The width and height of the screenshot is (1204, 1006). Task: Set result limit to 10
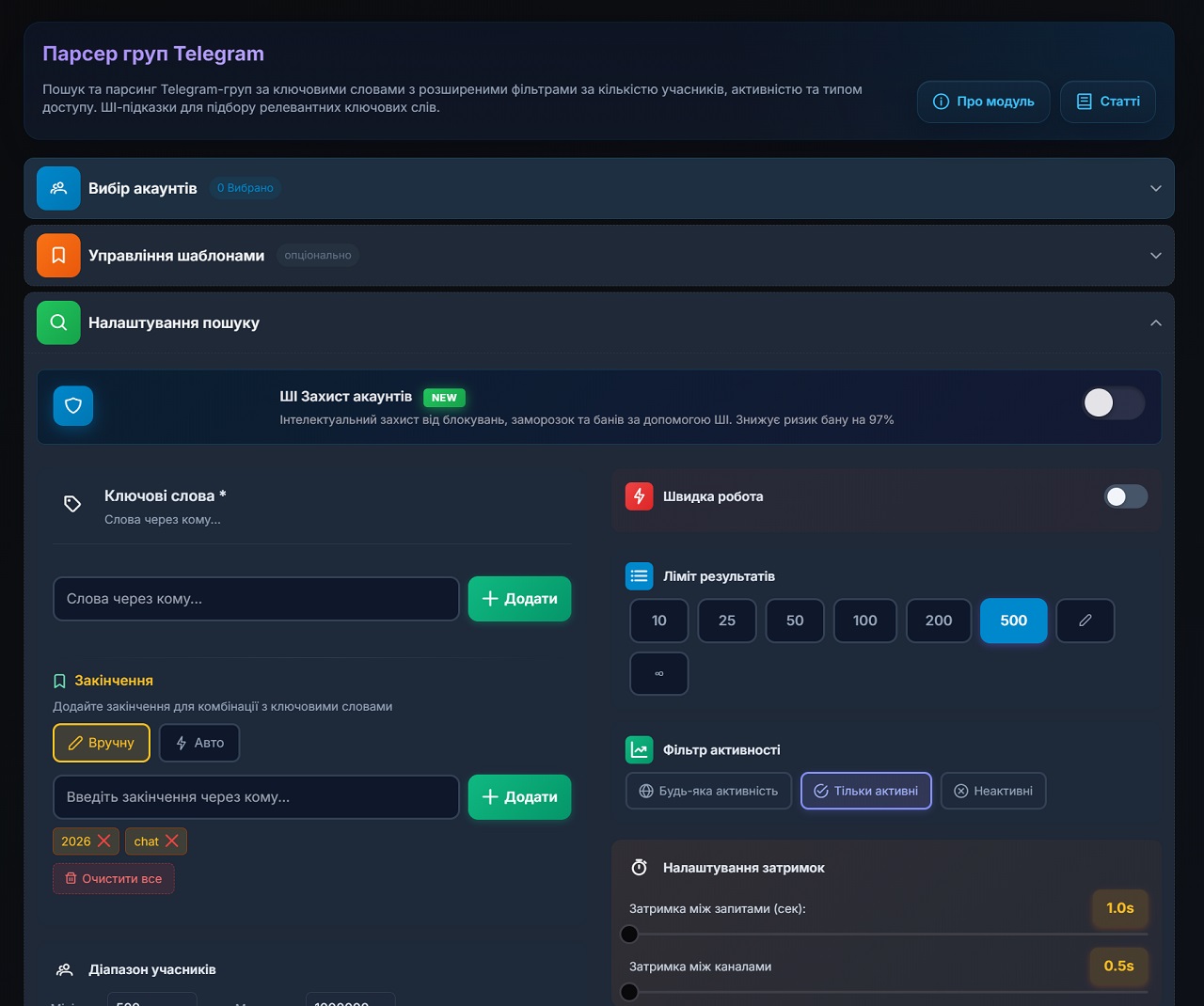[658, 621]
